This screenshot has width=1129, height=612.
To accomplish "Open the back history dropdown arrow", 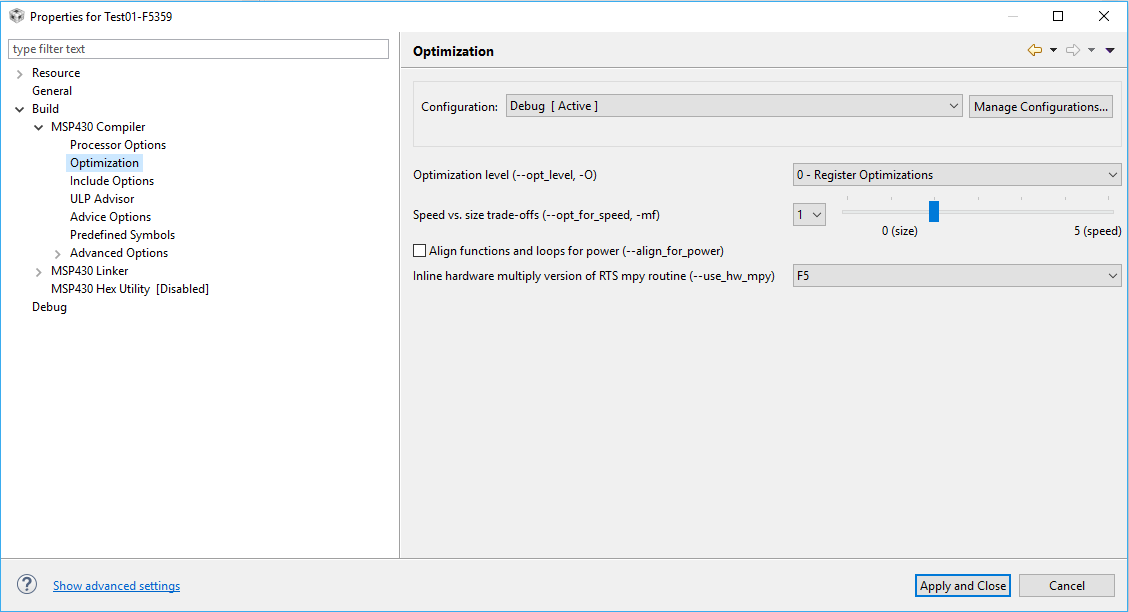I will coord(1053,50).
